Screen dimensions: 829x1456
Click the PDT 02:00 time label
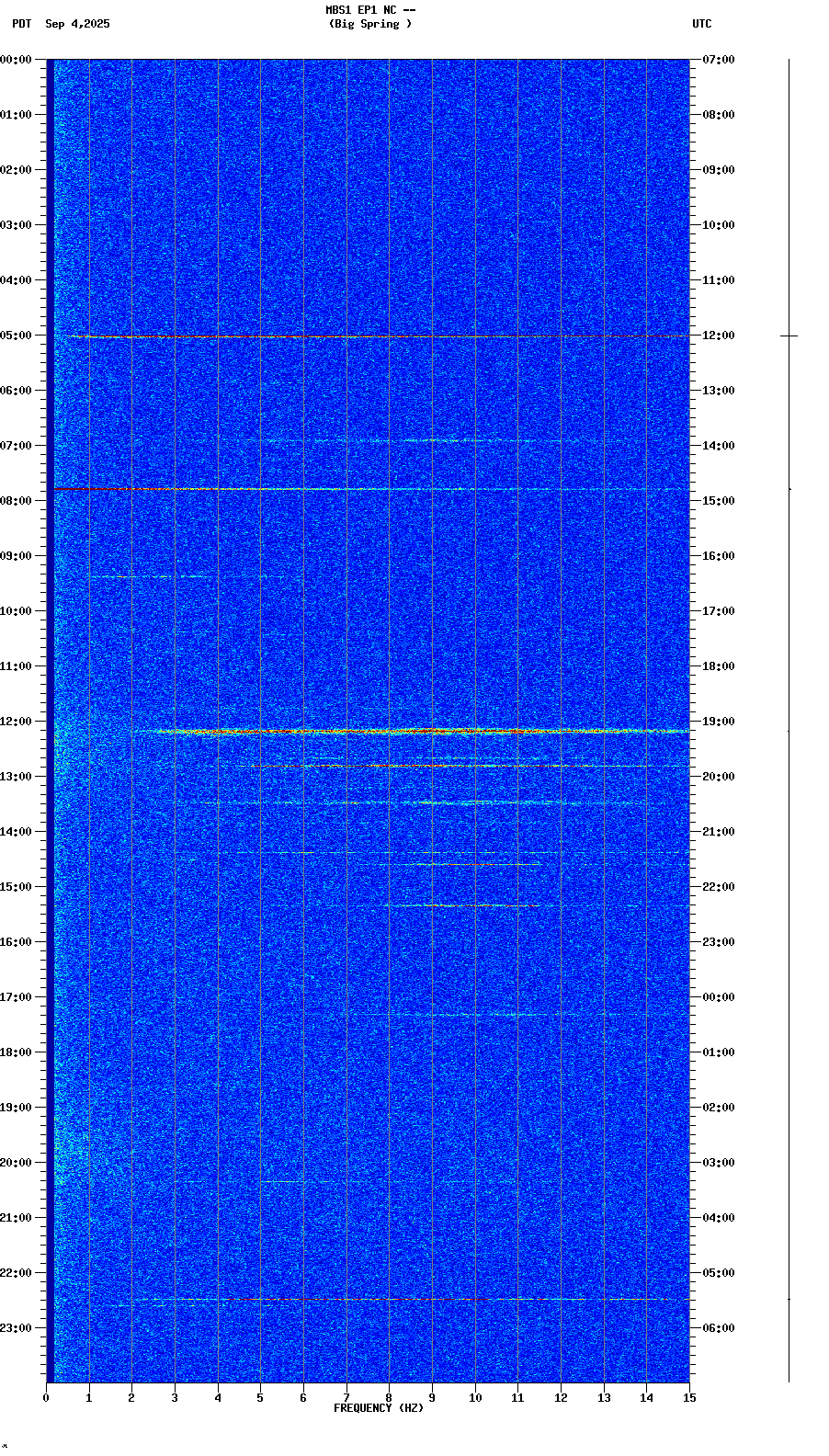(16, 170)
